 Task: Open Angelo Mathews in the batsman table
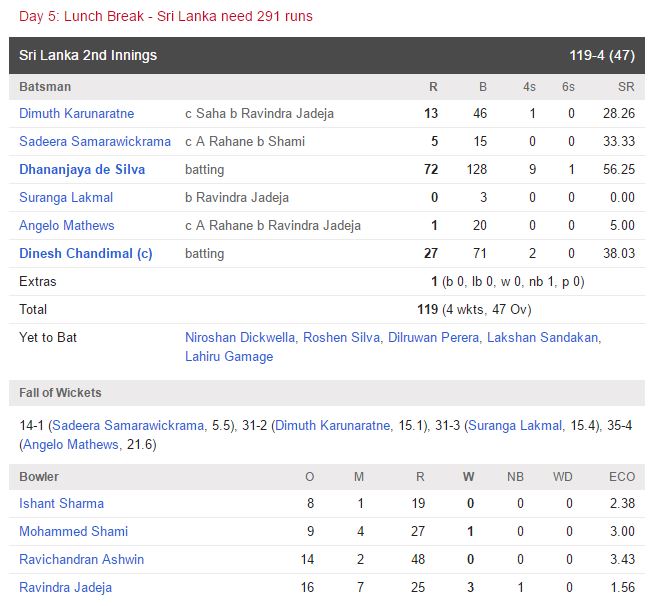click(67, 226)
